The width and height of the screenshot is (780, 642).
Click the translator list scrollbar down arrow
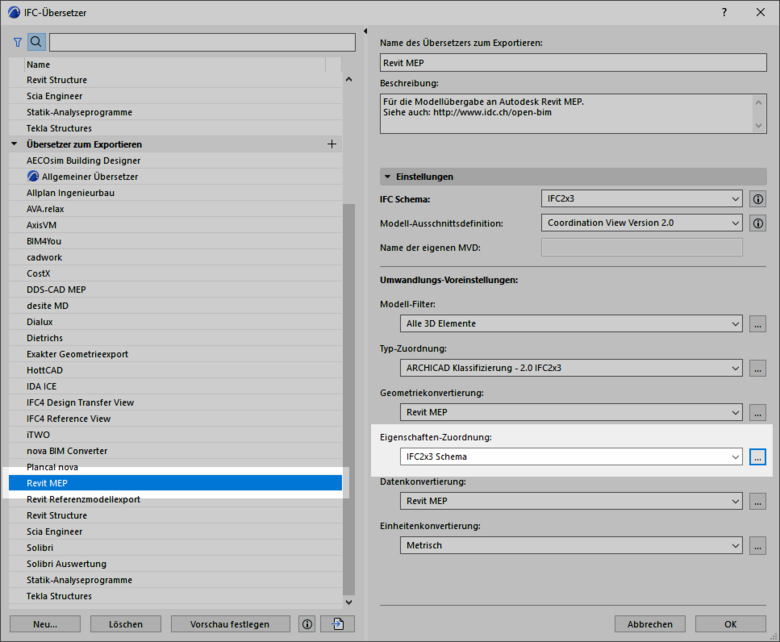click(x=349, y=602)
